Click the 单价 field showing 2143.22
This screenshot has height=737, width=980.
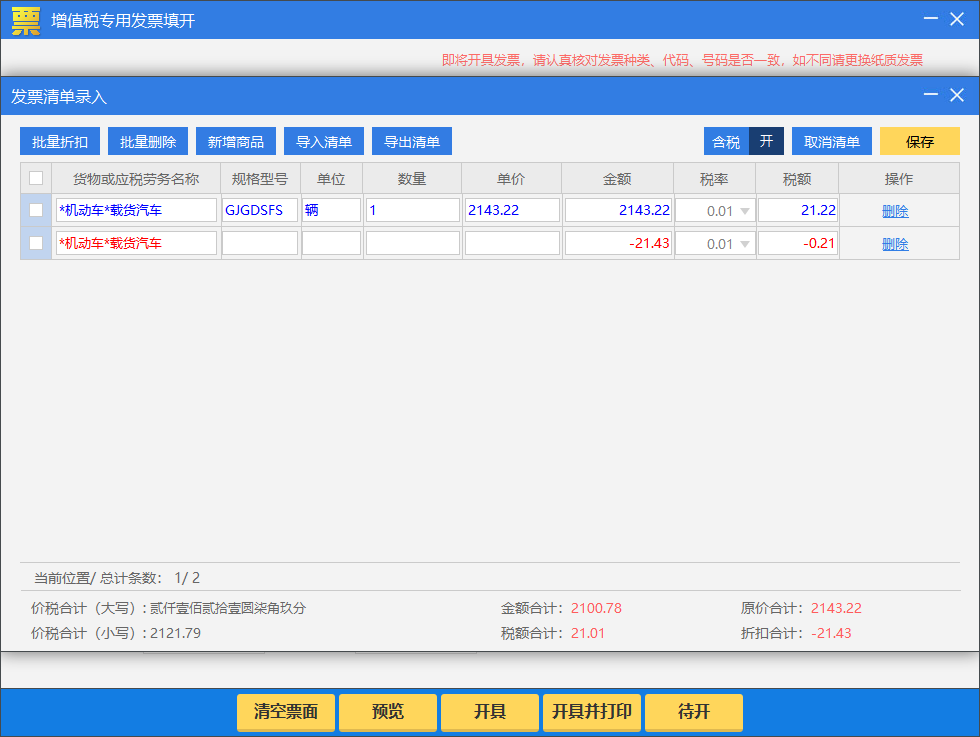[512, 210]
